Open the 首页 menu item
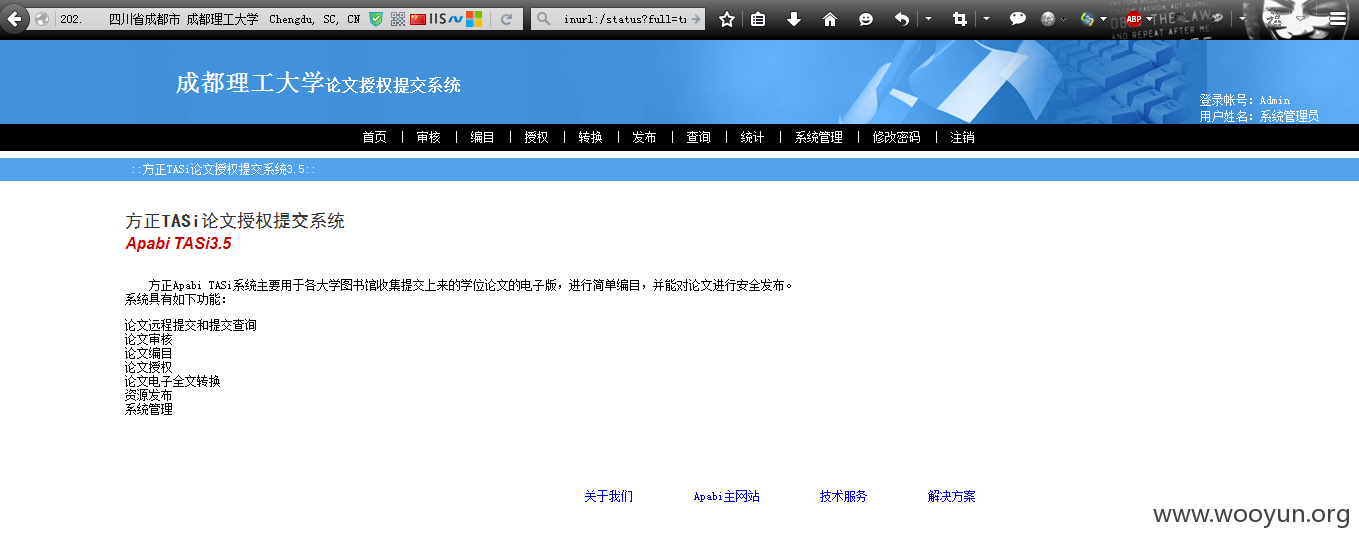 click(x=375, y=137)
